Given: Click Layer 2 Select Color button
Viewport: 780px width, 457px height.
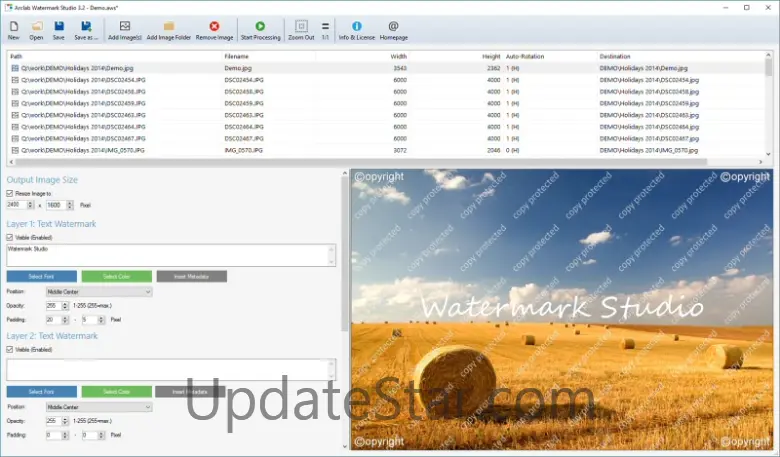Looking at the screenshot, I should click(117, 392).
